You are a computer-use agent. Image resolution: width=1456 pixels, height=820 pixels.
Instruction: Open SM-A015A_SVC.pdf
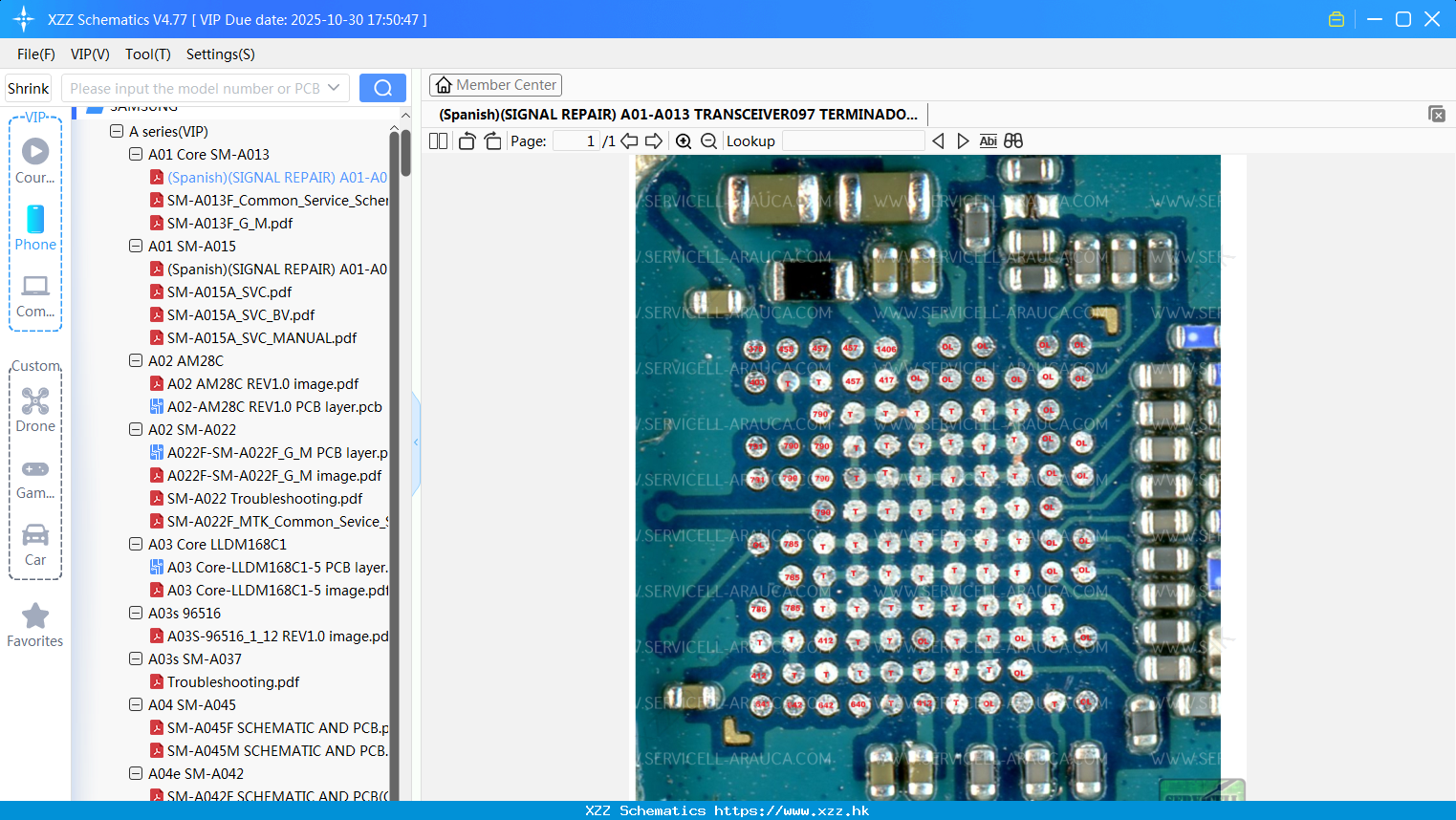tap(220, 291)
